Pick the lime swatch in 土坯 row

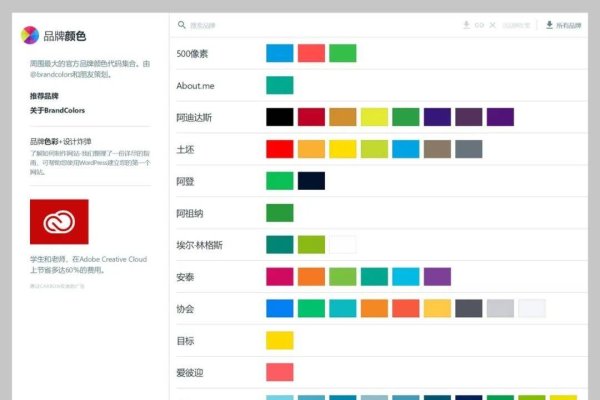pos(374,149)
